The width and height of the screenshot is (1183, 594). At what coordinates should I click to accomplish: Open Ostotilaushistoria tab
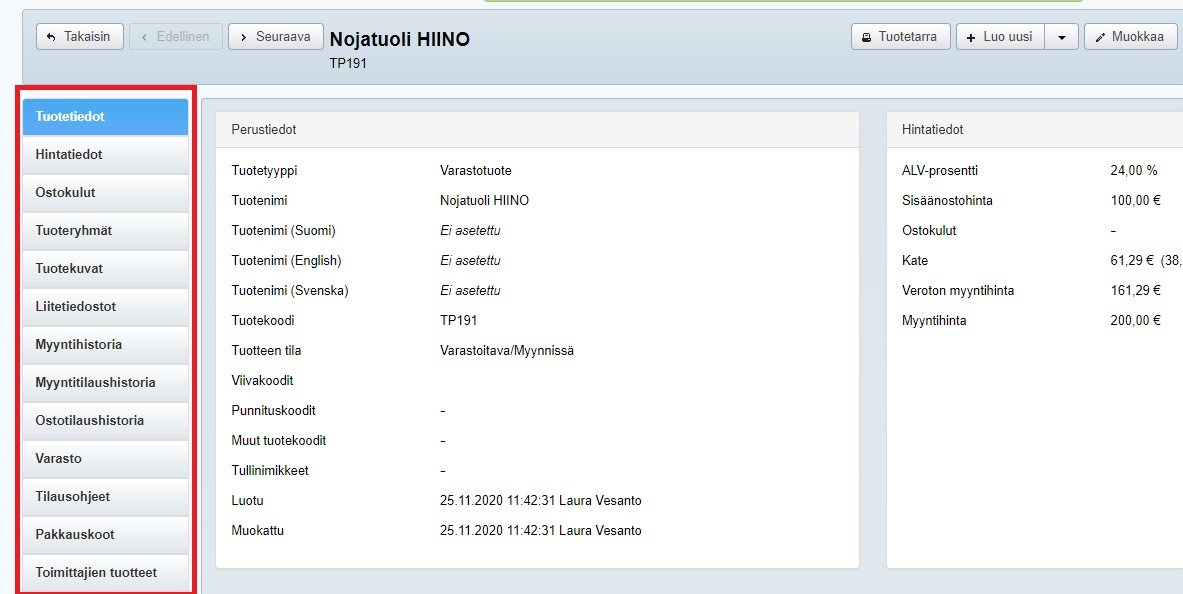[x=106, y=421]
